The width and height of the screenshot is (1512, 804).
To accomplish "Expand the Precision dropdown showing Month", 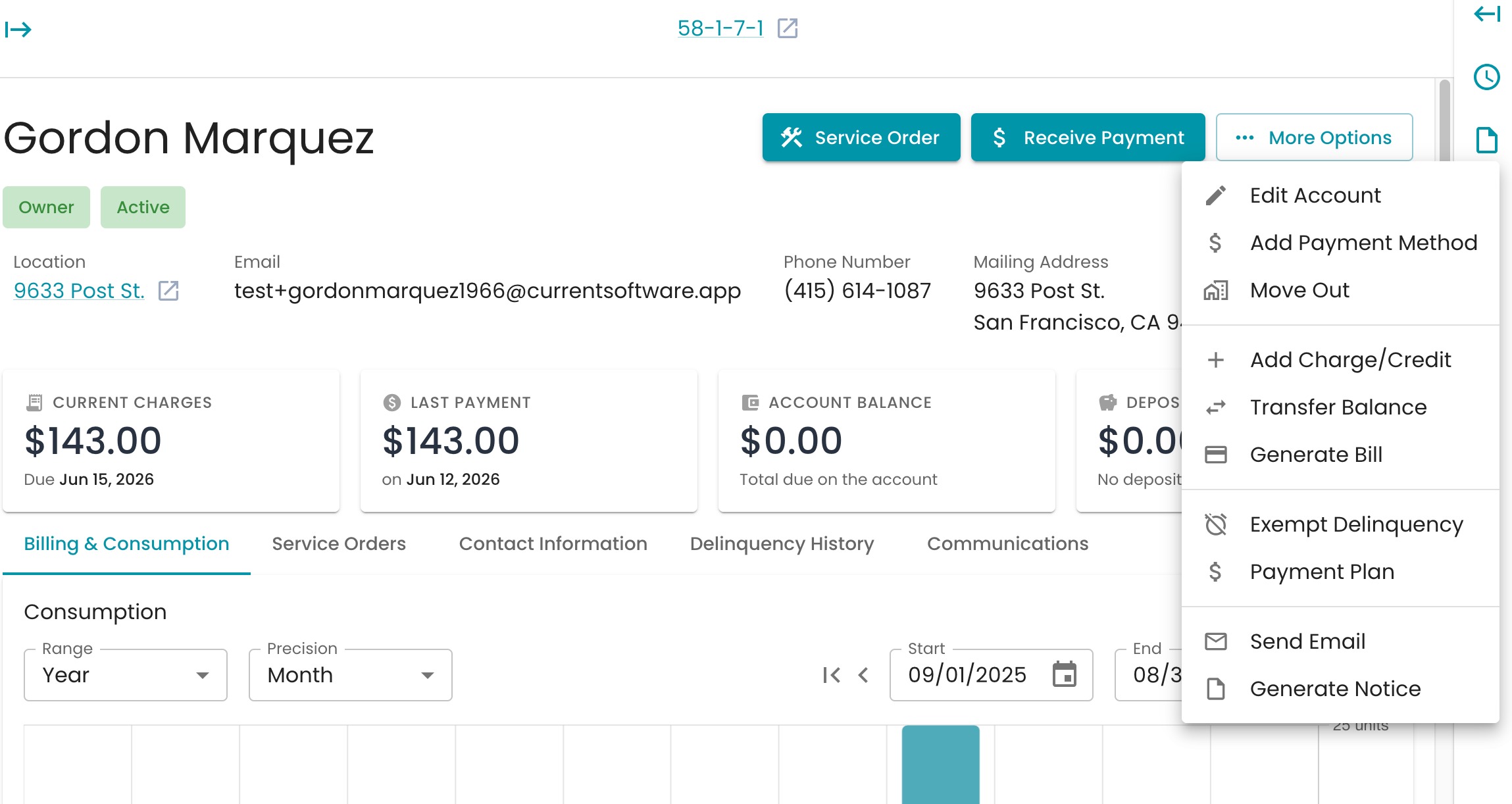I will 351,675.
